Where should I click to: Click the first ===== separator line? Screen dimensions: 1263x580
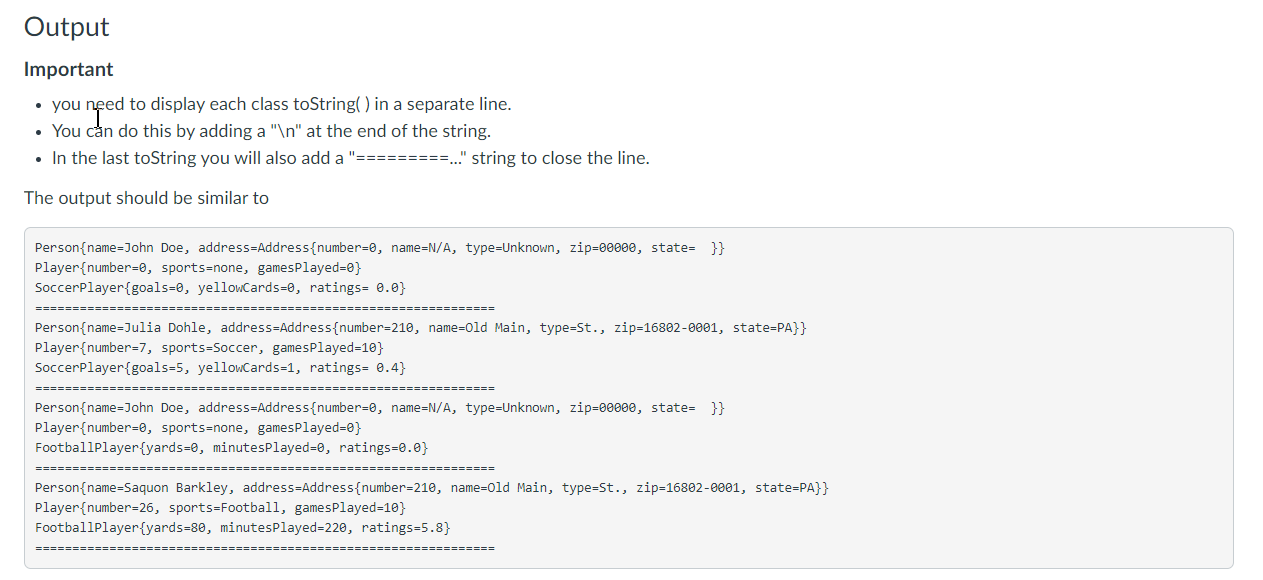pyautogui.click(x=265, y=307)
